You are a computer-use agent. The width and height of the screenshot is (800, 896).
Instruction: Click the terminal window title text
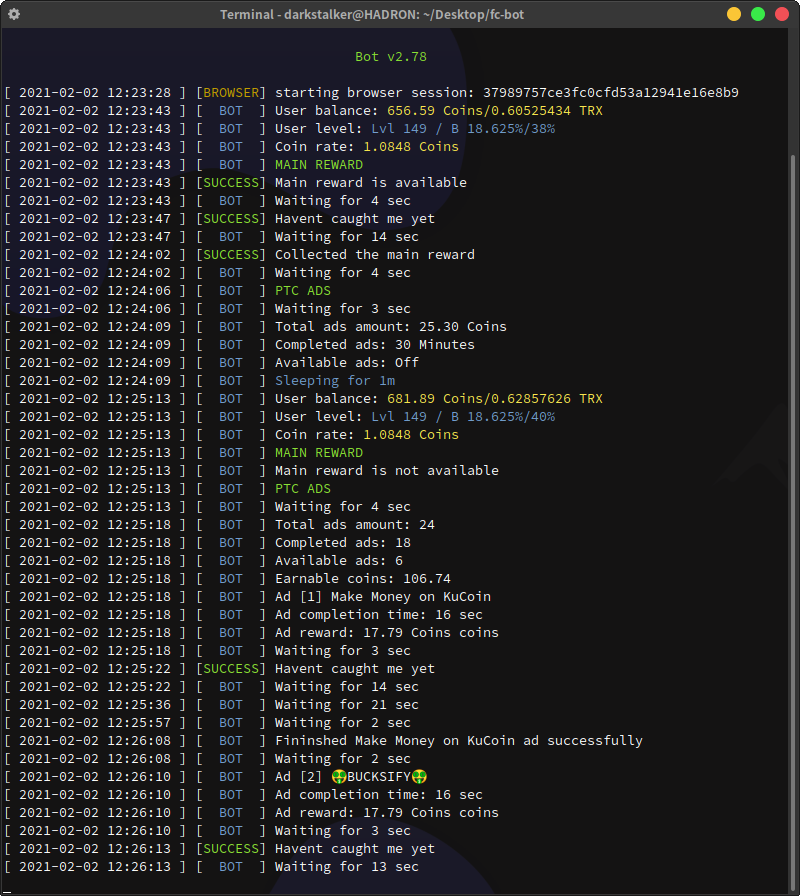(372, 14)
